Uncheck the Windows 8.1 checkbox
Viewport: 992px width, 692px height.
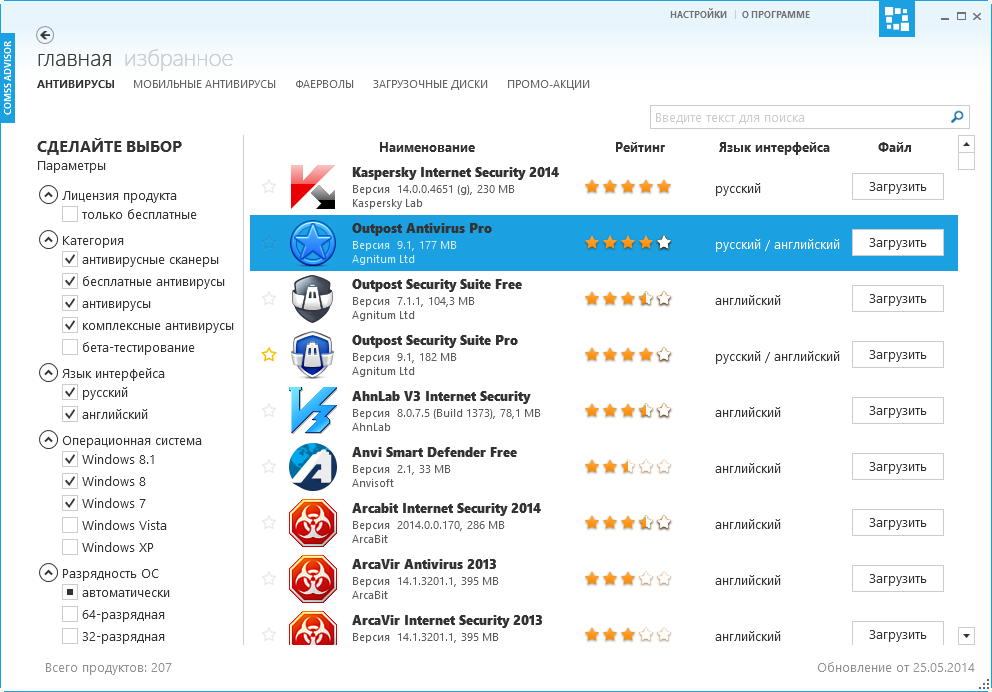[x=70, y=459]
